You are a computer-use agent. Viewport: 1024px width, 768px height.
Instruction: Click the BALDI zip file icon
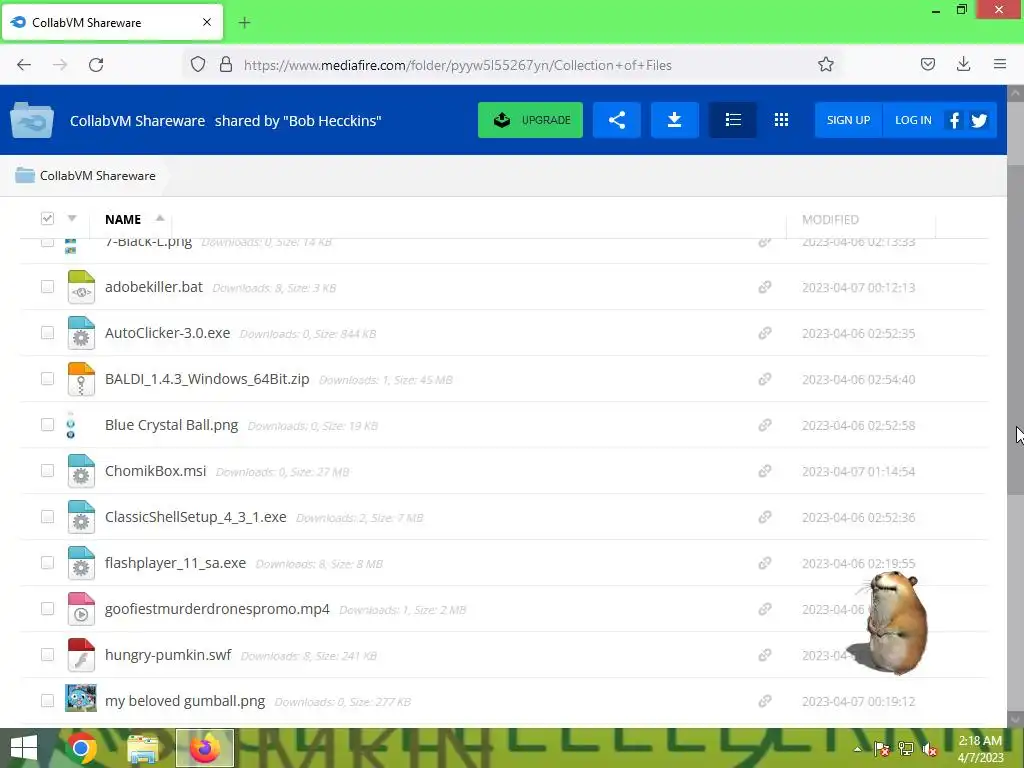[81, 379]
